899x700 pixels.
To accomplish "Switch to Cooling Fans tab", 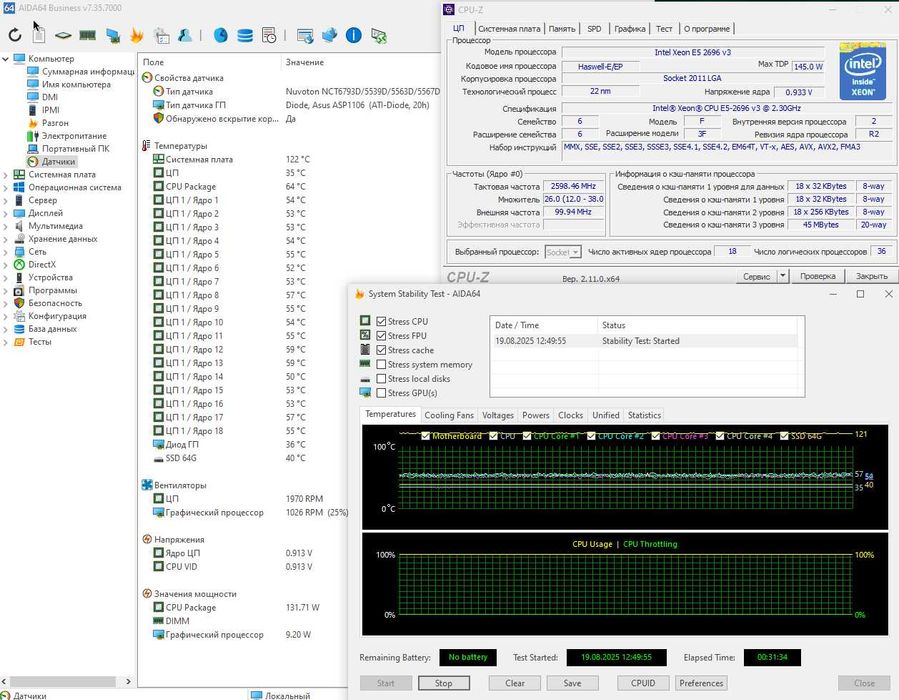I will [x=449, y=415].
